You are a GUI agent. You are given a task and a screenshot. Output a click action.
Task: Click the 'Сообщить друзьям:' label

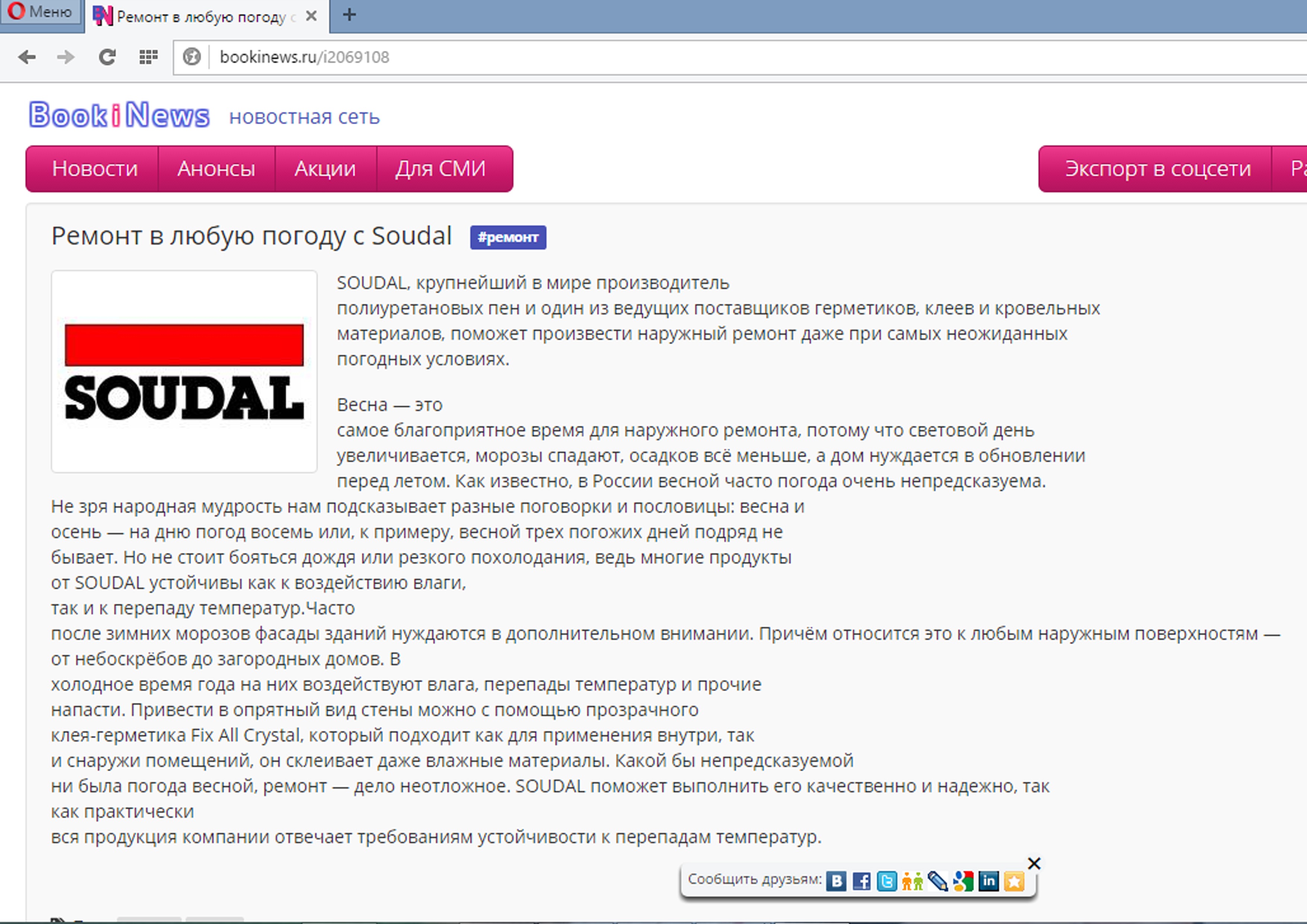755,880
